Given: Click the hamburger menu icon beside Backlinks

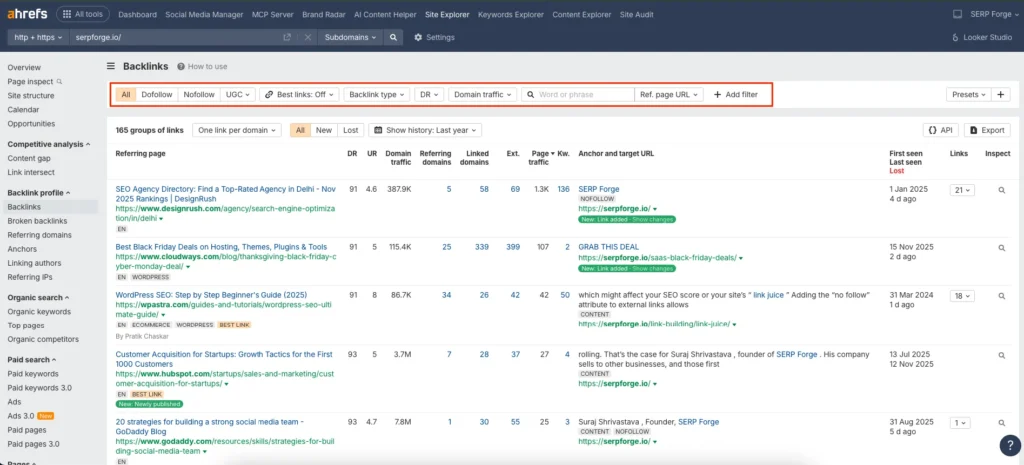Looking at the screenshot, I should (111, 66).
